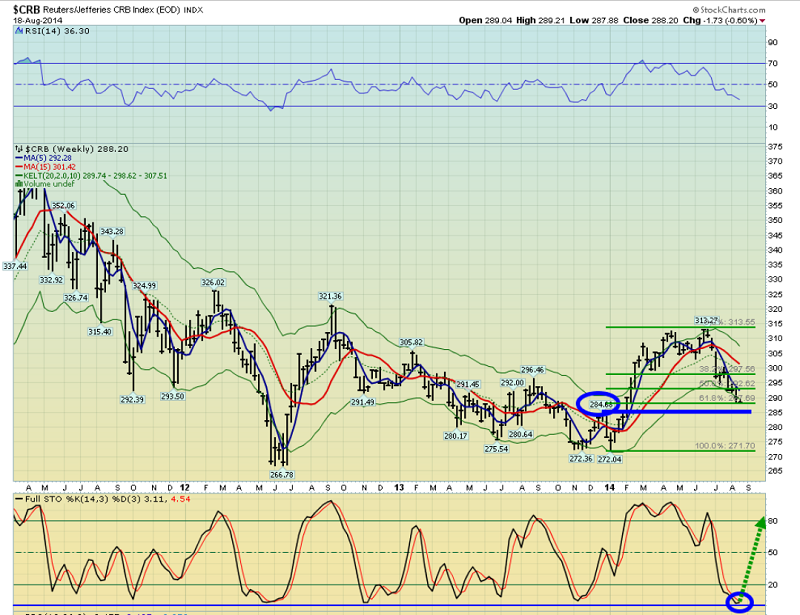Click the 280.64 low price label
800x615 pixels.
[520, 434]
